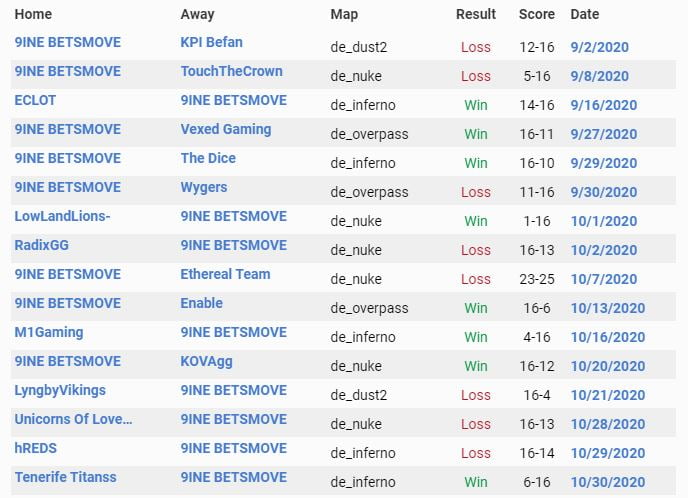Open the TouchTheCrown team page
The image size is (688, 498).
(231, 72)
